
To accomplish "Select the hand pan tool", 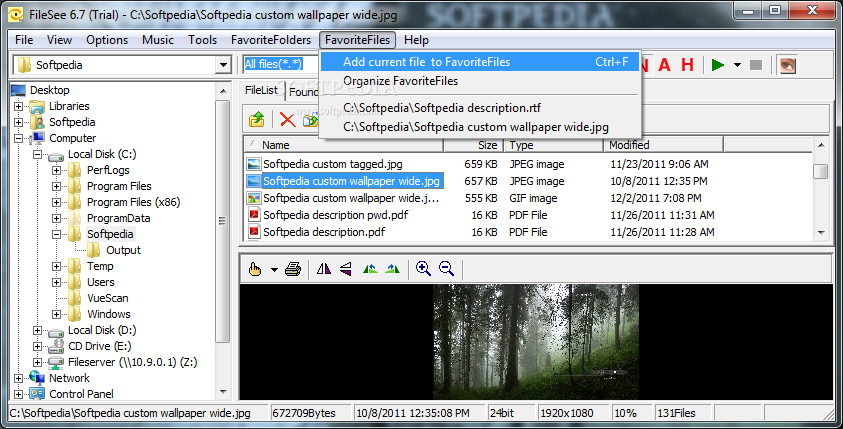I will pyautogui.click(x=255, y=269).
